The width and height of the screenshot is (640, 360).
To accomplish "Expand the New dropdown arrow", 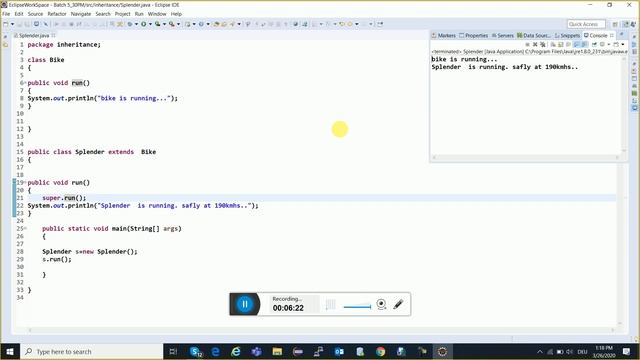I will point(12,24).
